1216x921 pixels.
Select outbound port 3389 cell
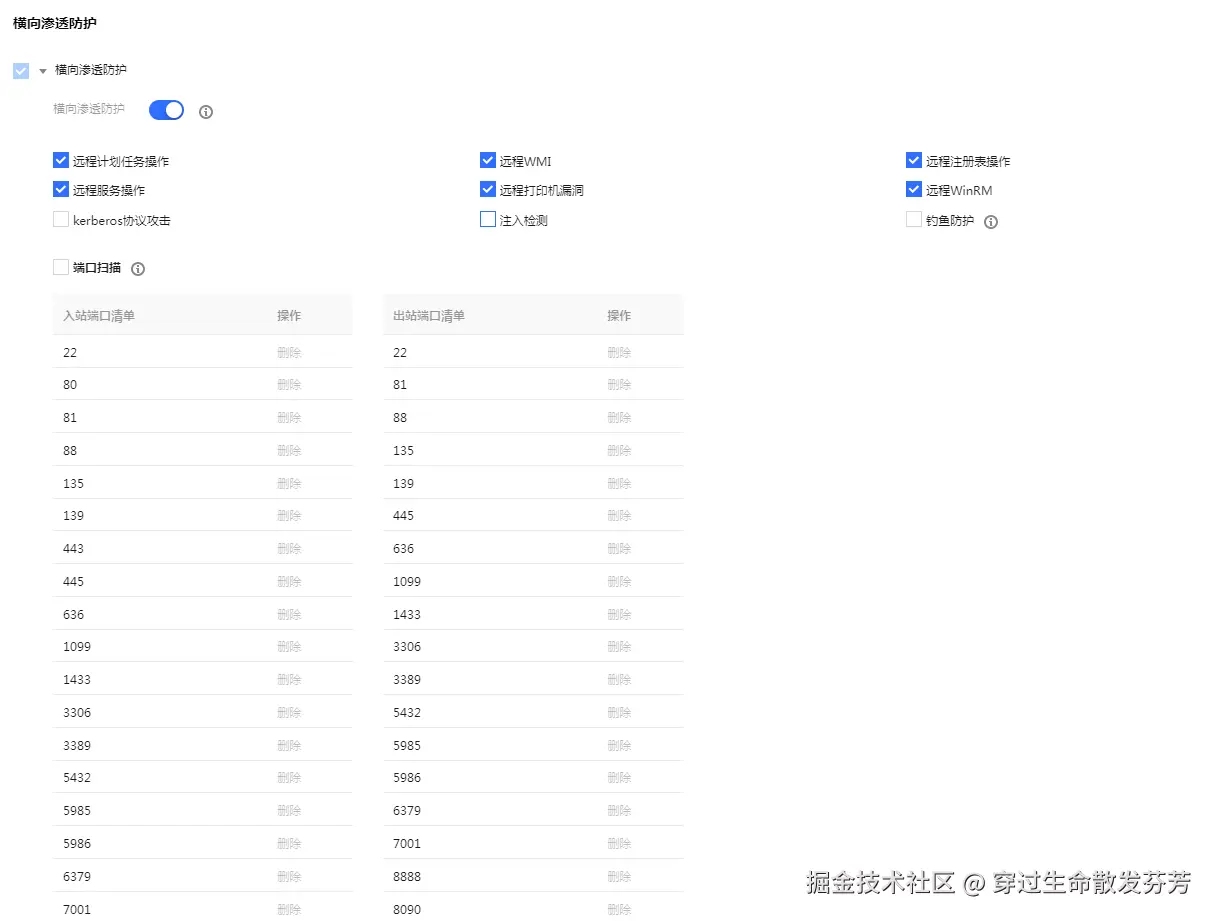407,680
